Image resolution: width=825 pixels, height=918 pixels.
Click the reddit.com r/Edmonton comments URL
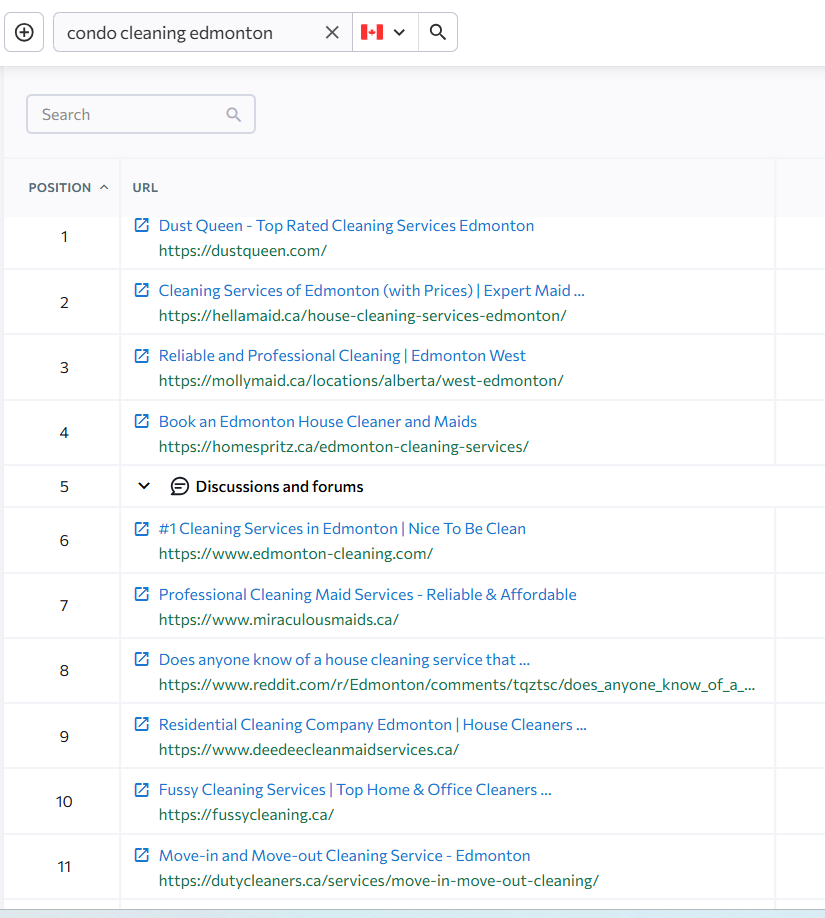point(457,685)
